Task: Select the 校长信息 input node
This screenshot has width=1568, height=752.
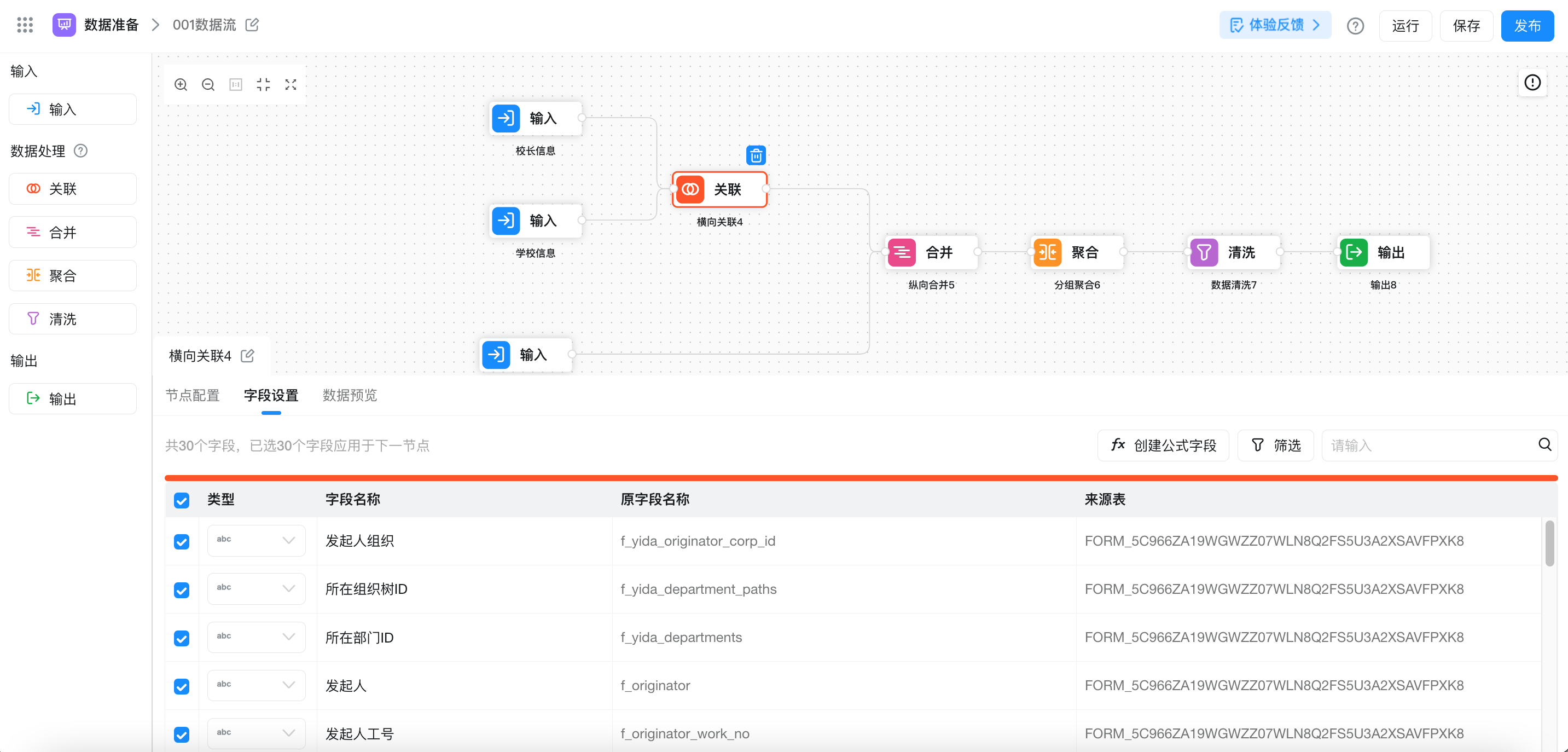Action: pos(536,118)
